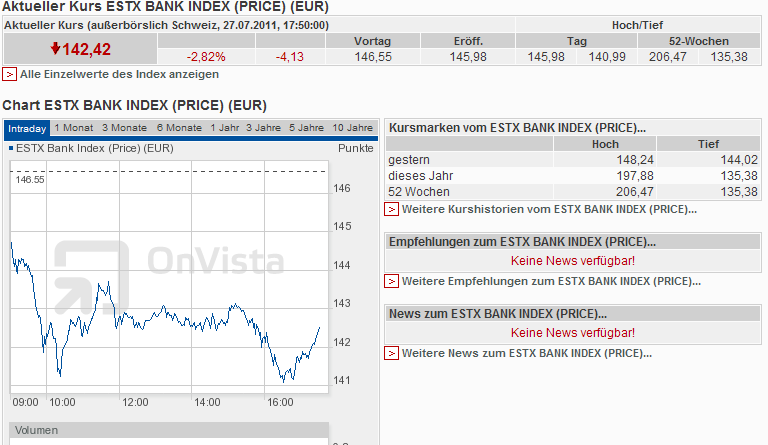This screenshot has width=768, height=445.
Task: Click the absolute change -4,13
Action: click(289, 57)
